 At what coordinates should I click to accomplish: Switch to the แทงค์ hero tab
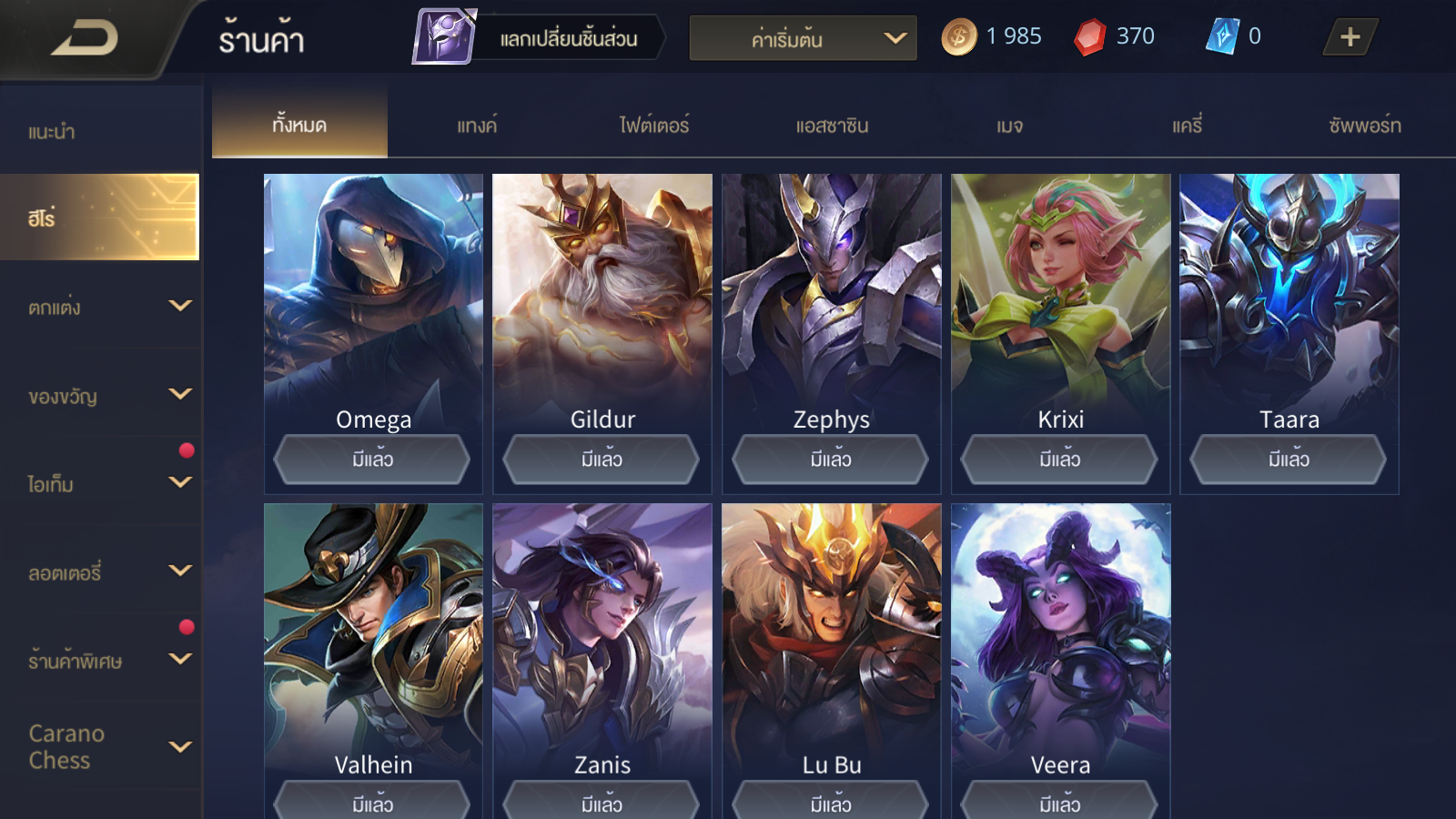(477, 125)
